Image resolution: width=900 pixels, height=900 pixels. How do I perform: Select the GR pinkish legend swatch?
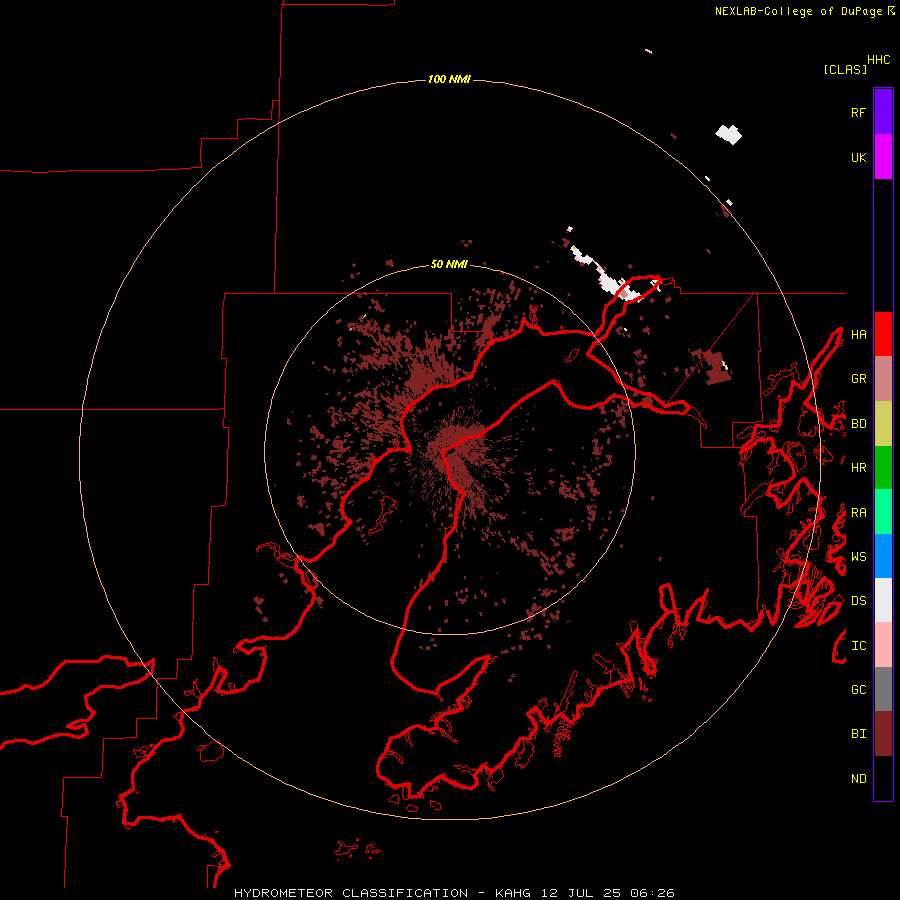[x=883, y=379]
